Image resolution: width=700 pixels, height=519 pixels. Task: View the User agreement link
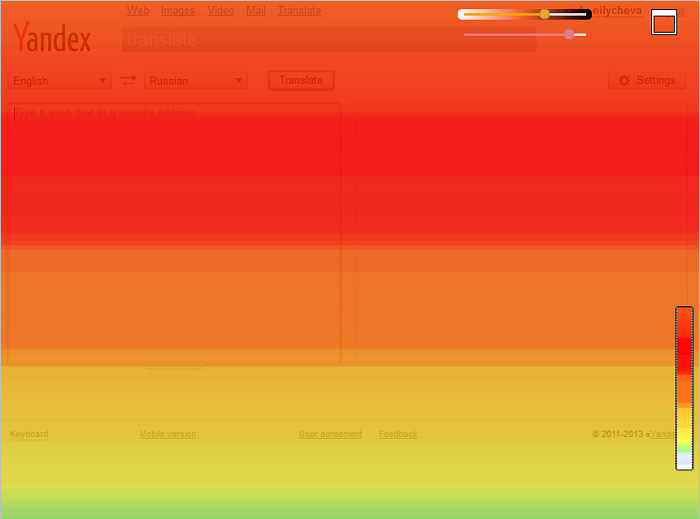tap(330, 434)
